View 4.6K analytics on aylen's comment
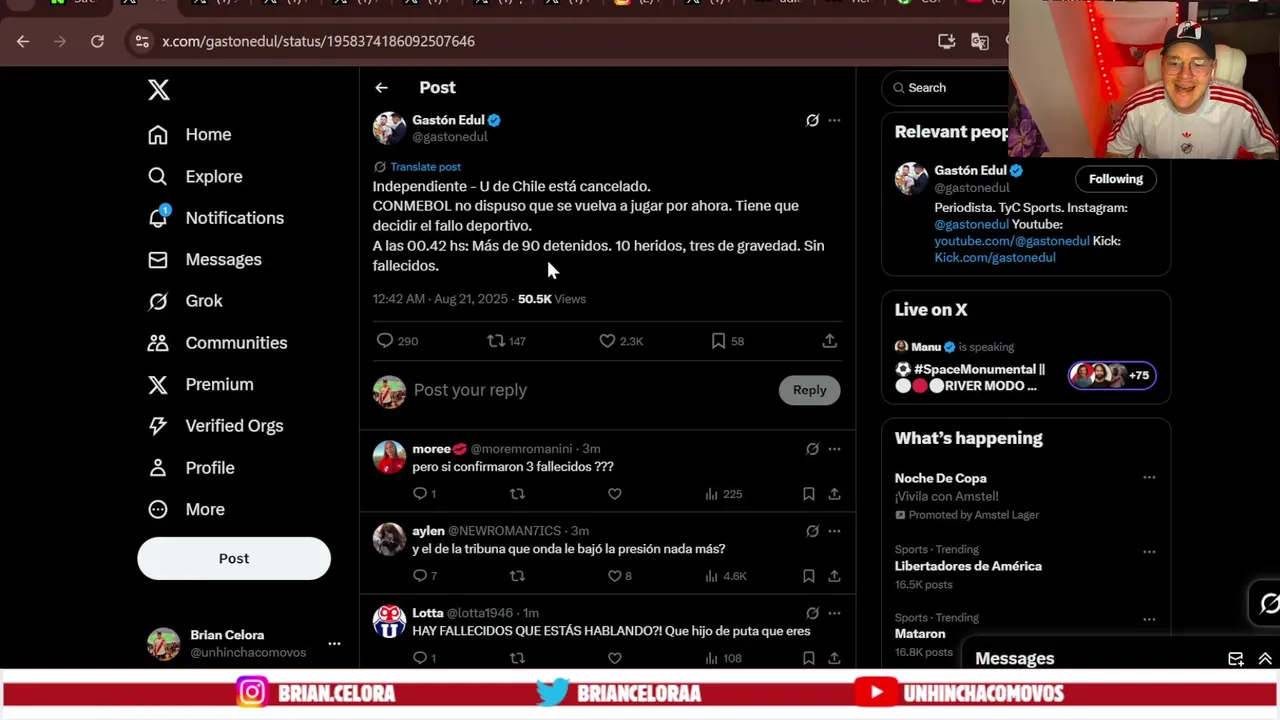1280x720 pixels. (x=725, y=576)
